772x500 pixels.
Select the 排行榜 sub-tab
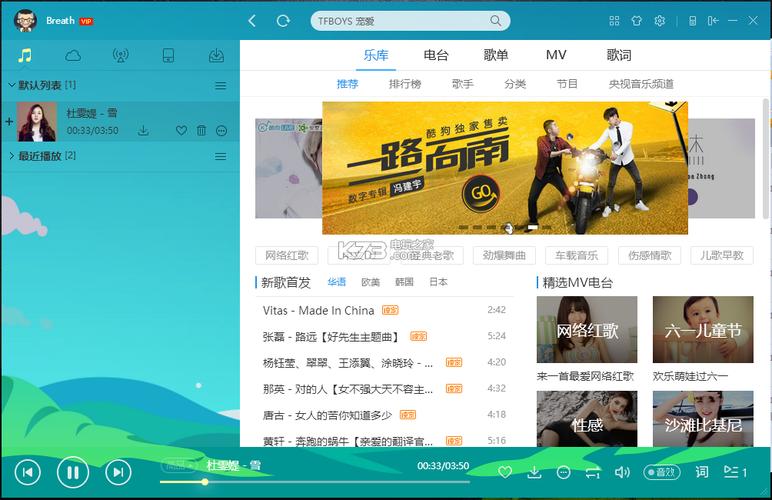click(x=405, y=84)
